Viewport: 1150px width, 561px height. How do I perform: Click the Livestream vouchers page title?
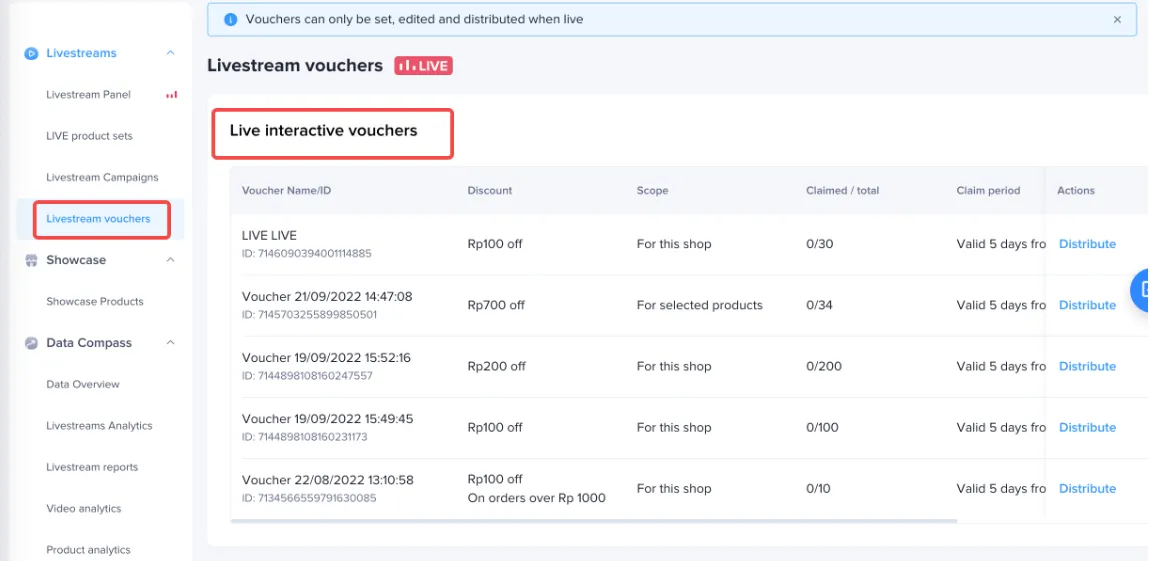(x=295, y=65)
